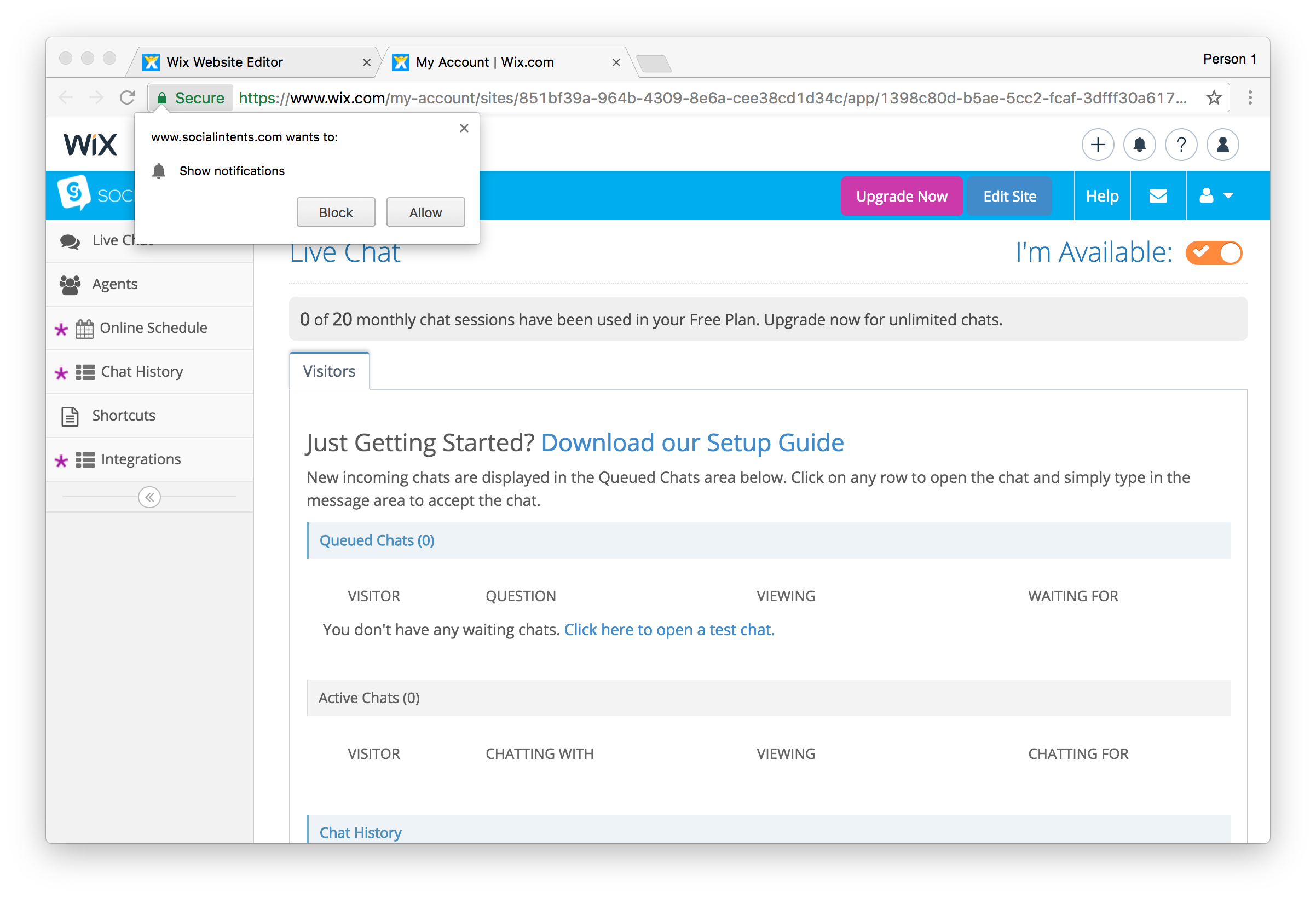Image resolution: width=1316 pixels, height=898 pixels.
Task: Collapse the sidebar with double chevron
Action: tap(149, 497)
